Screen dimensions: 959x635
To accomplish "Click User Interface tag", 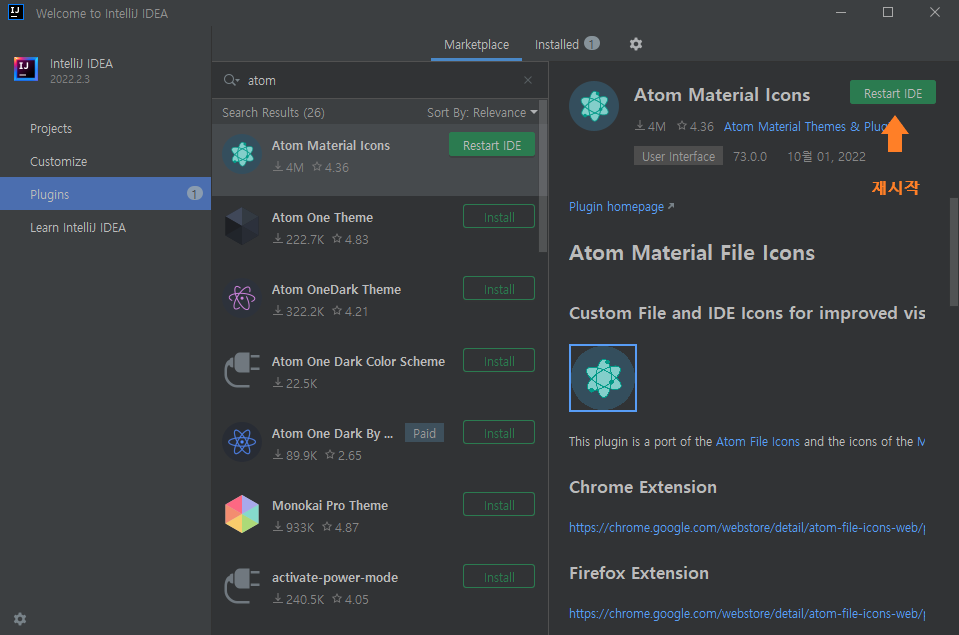I will [678, 156].
